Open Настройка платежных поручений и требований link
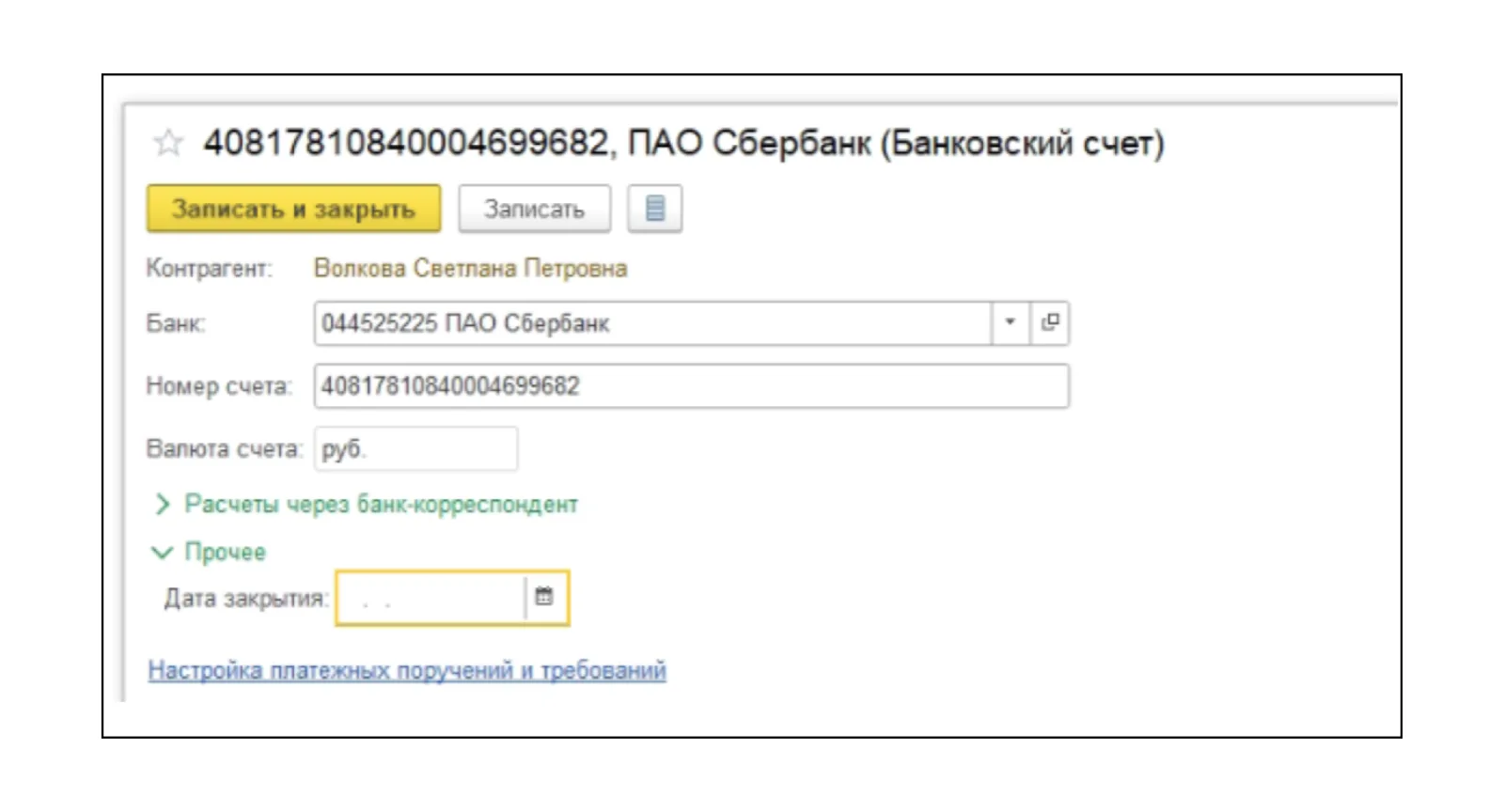 click(x=407, y=670)
